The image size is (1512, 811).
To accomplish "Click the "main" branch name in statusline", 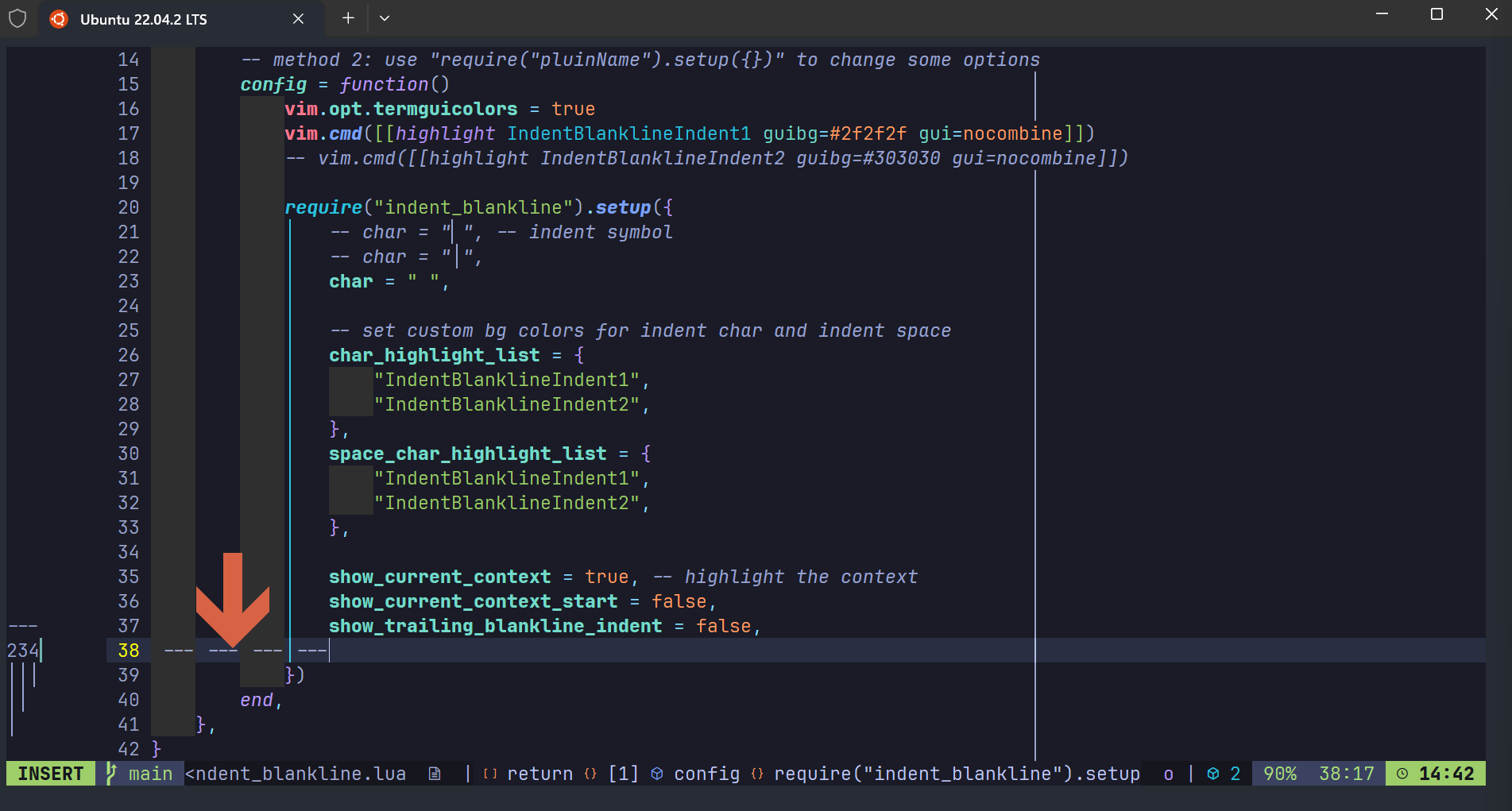I will click(151, 773).
